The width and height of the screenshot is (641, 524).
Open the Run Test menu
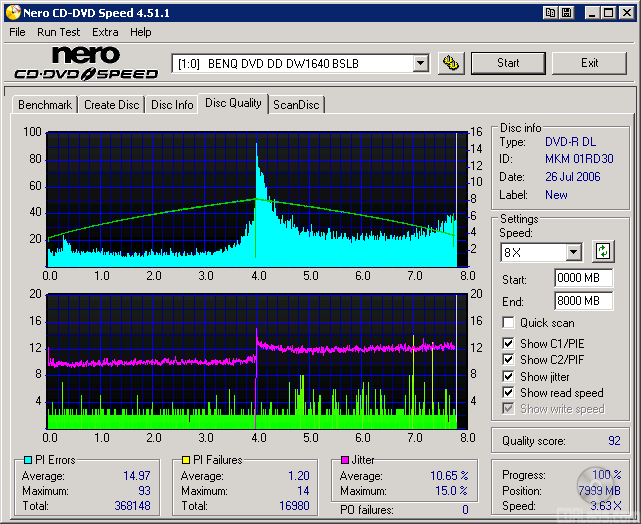(x=58, y=32)
